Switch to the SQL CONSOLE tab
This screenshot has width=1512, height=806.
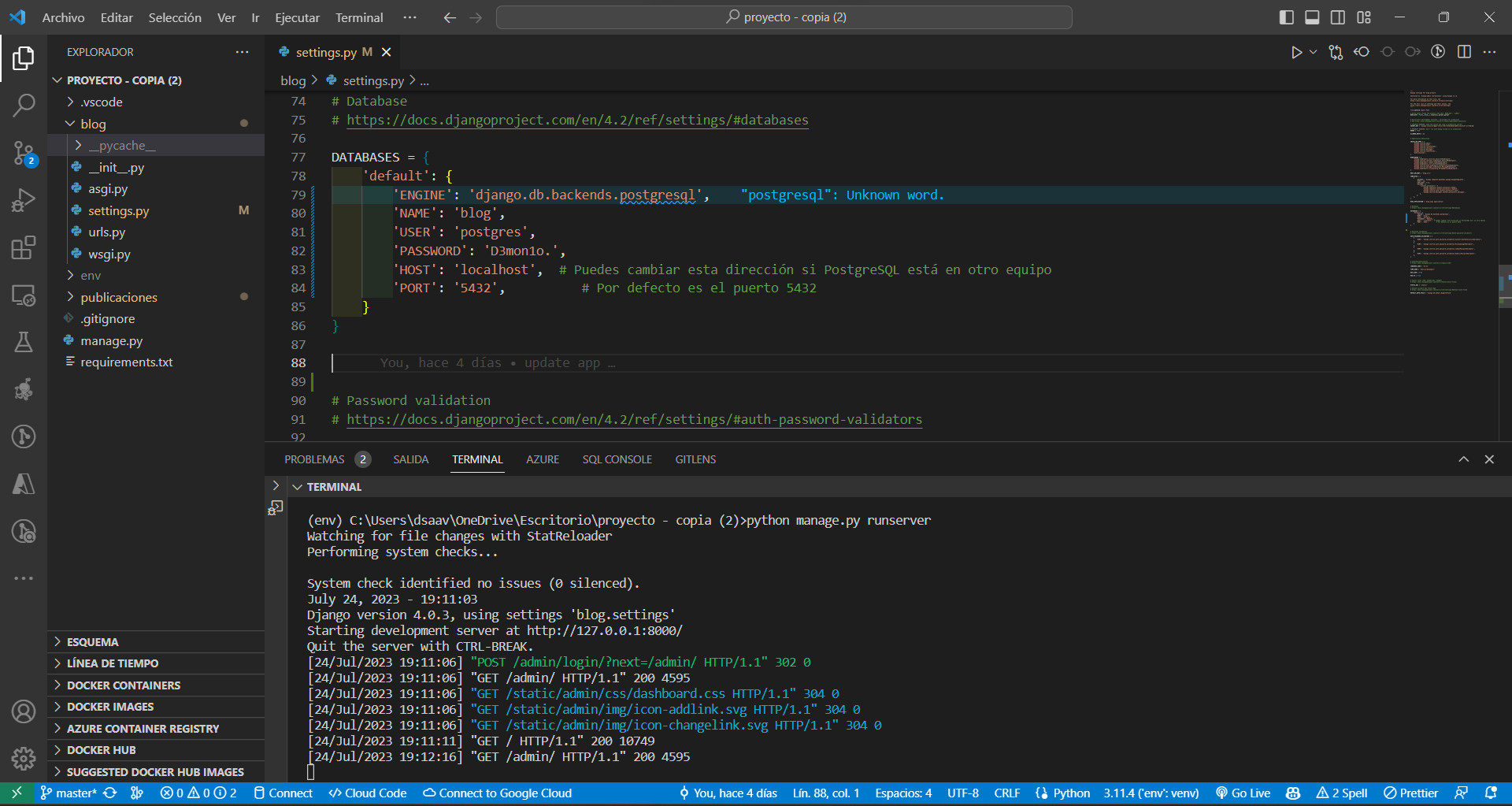pyautogui.click(x=617, y=459)
